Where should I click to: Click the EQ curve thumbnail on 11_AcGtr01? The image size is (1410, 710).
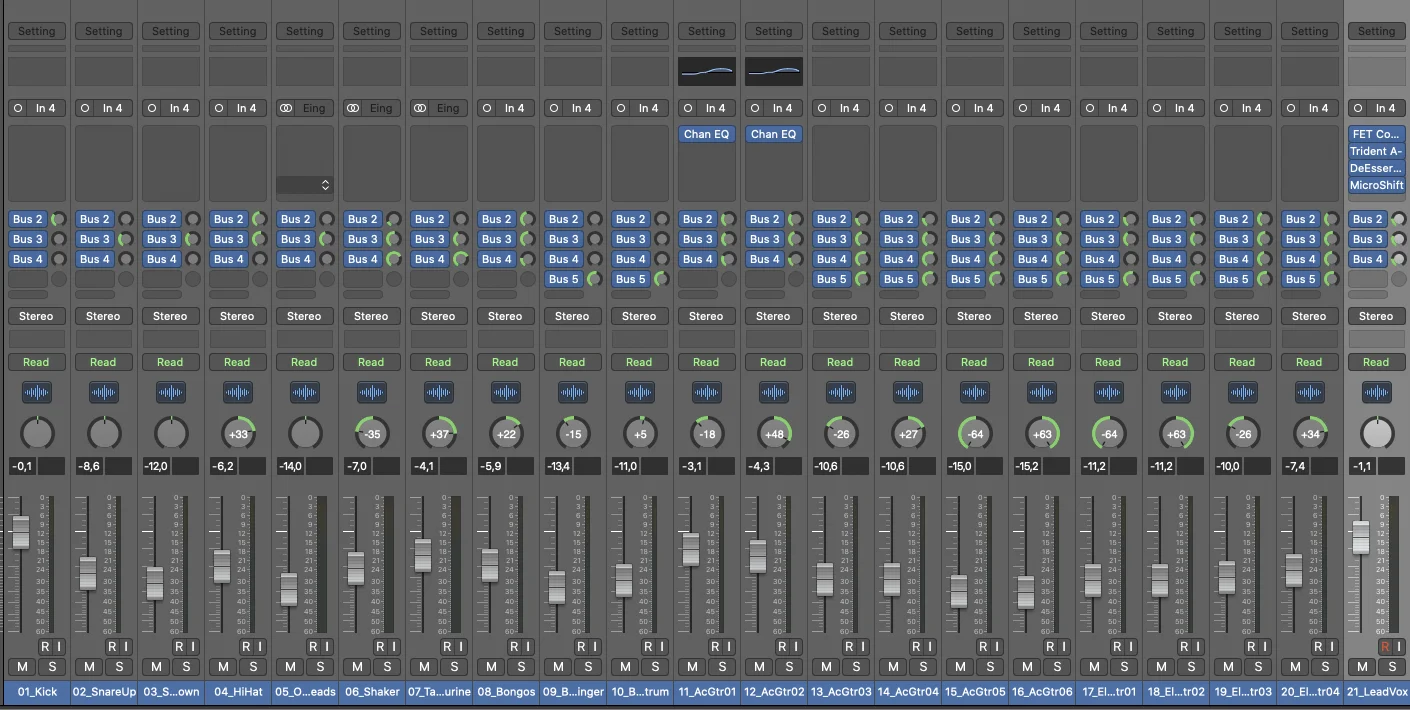[x=706, y=71]
